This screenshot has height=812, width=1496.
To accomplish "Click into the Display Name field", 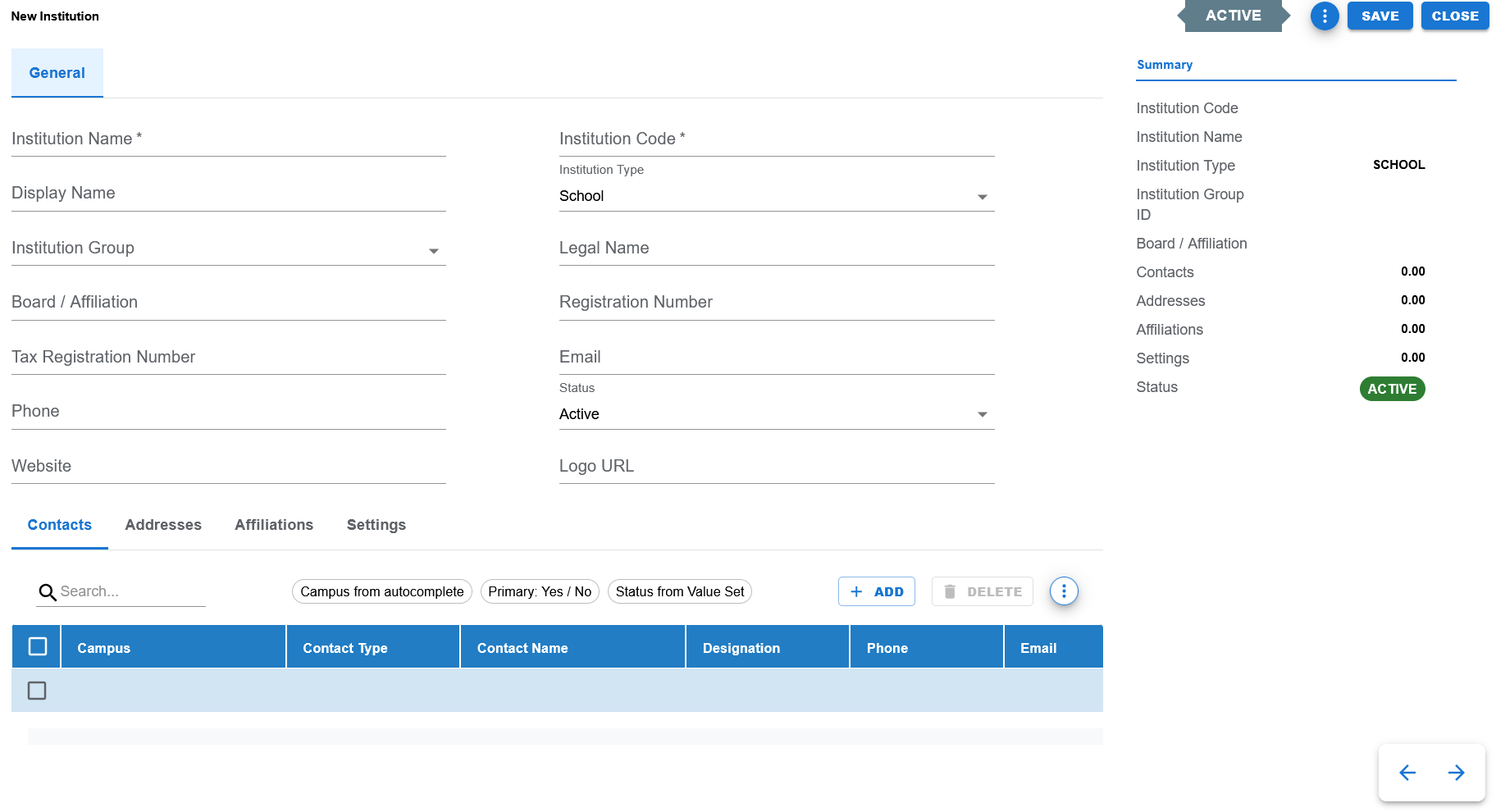I will point(229,194).
